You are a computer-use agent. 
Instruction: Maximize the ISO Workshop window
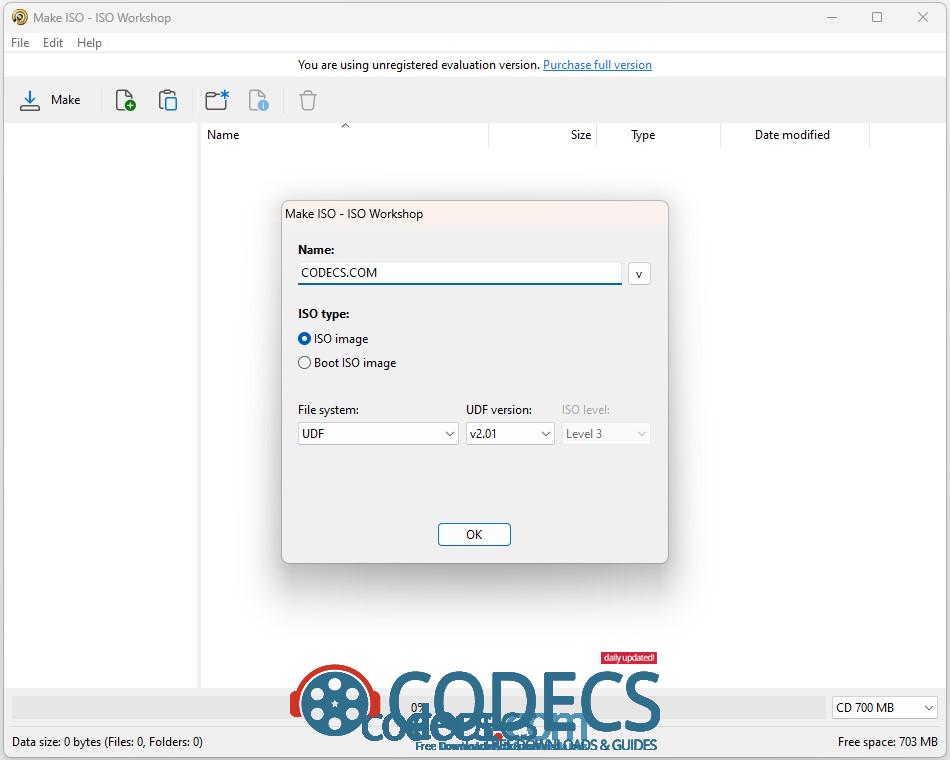click(877, 18)
